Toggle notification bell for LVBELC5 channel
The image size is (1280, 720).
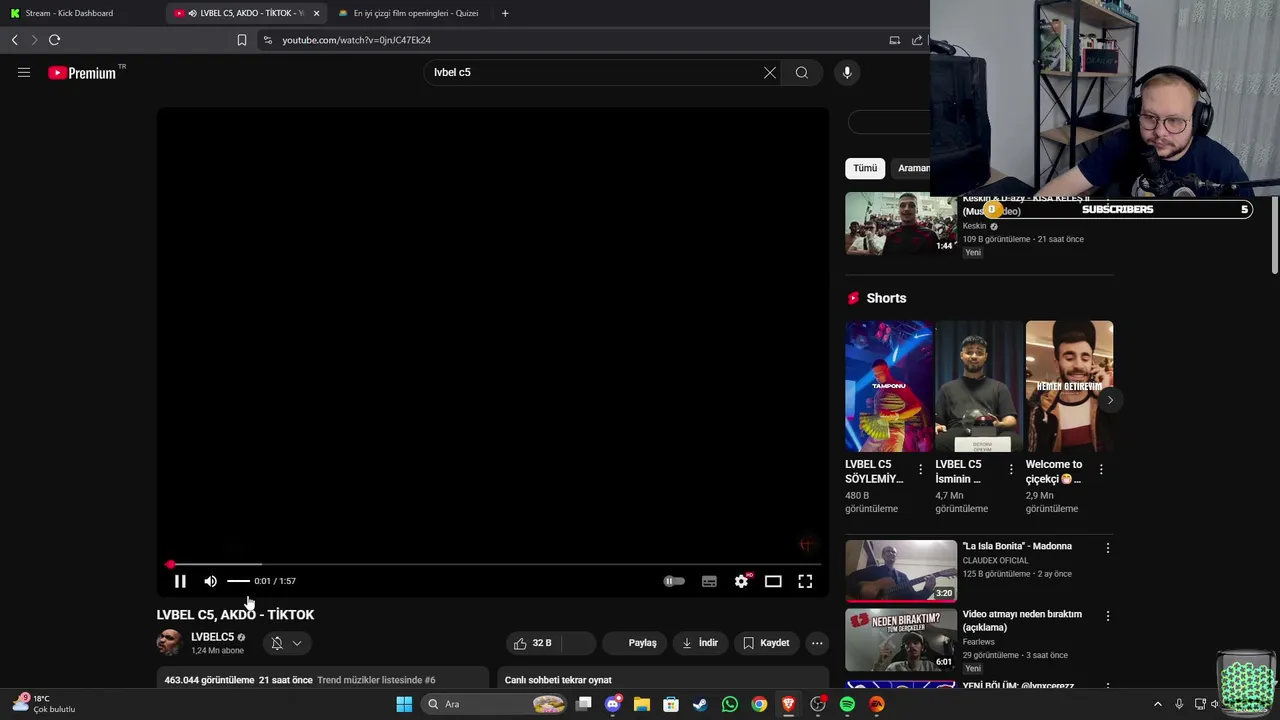click(x=277, y=643)
